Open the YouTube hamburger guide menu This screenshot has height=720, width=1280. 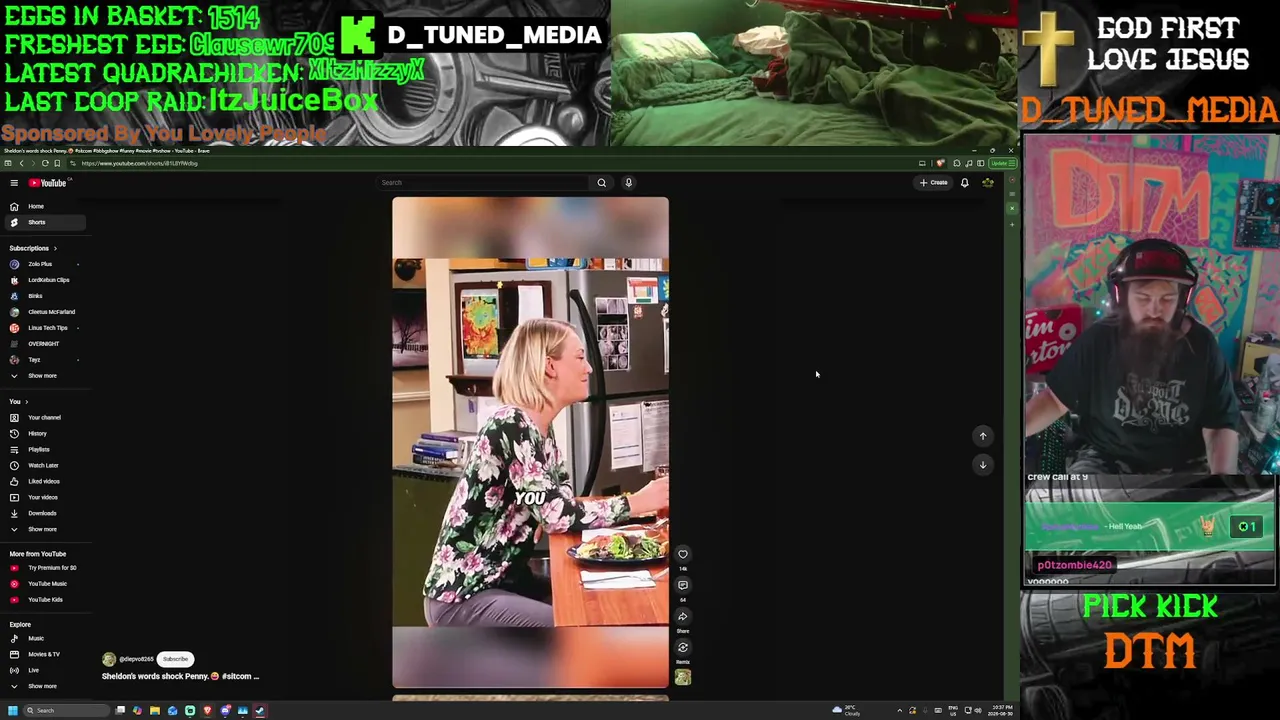pos(14,183)
